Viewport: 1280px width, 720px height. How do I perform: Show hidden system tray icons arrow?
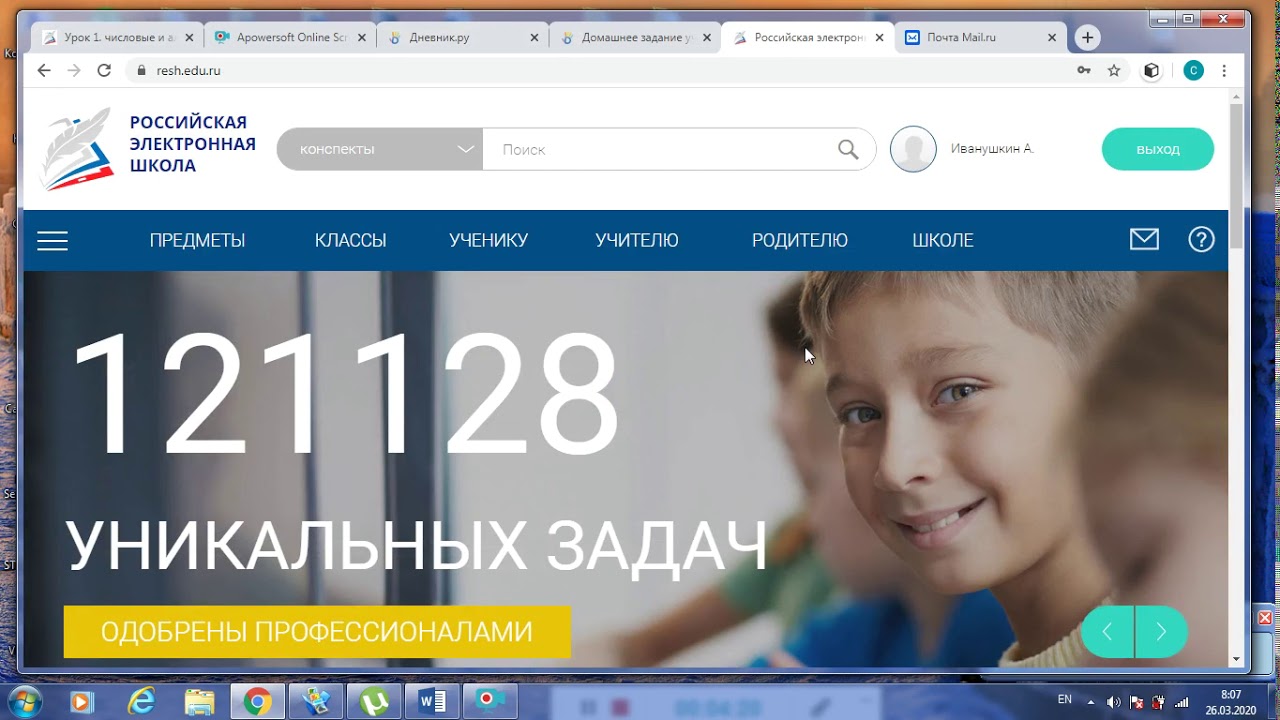click(x=1090, y=701)
